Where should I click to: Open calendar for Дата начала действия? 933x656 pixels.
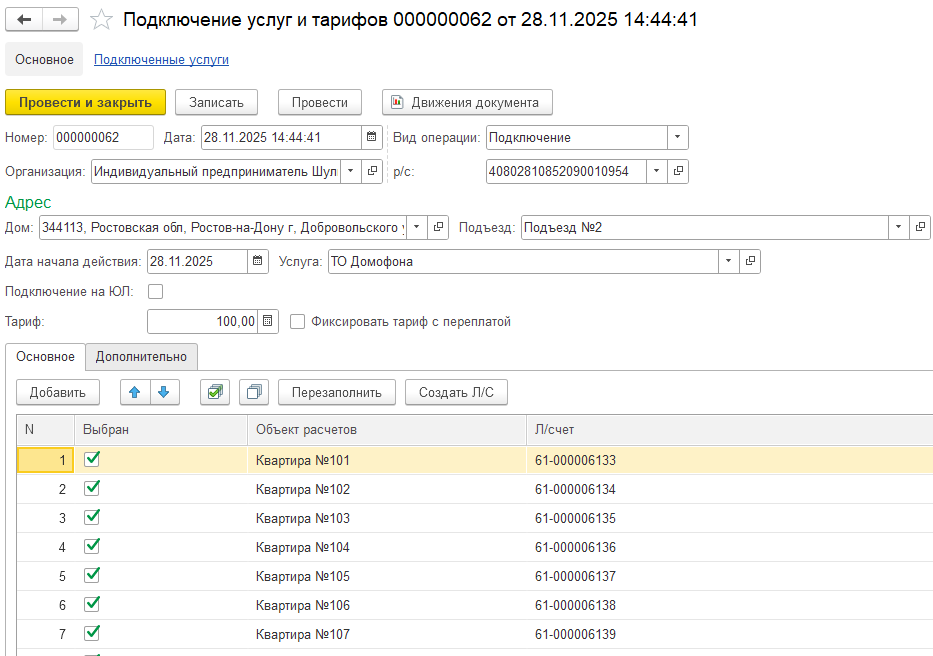pyautogui.click(x=257, y=261)
